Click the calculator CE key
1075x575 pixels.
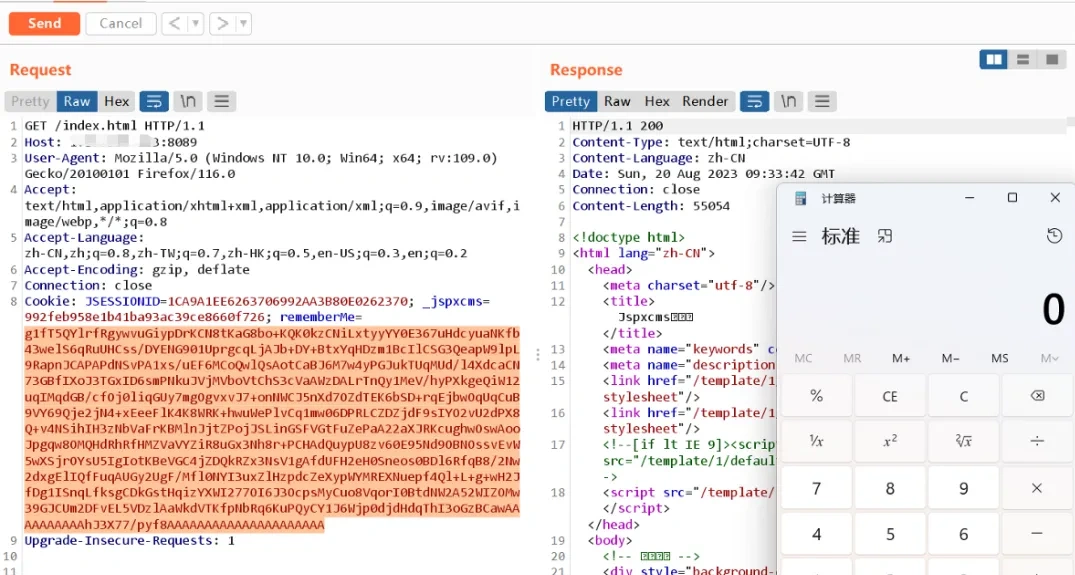pos(890,396)
